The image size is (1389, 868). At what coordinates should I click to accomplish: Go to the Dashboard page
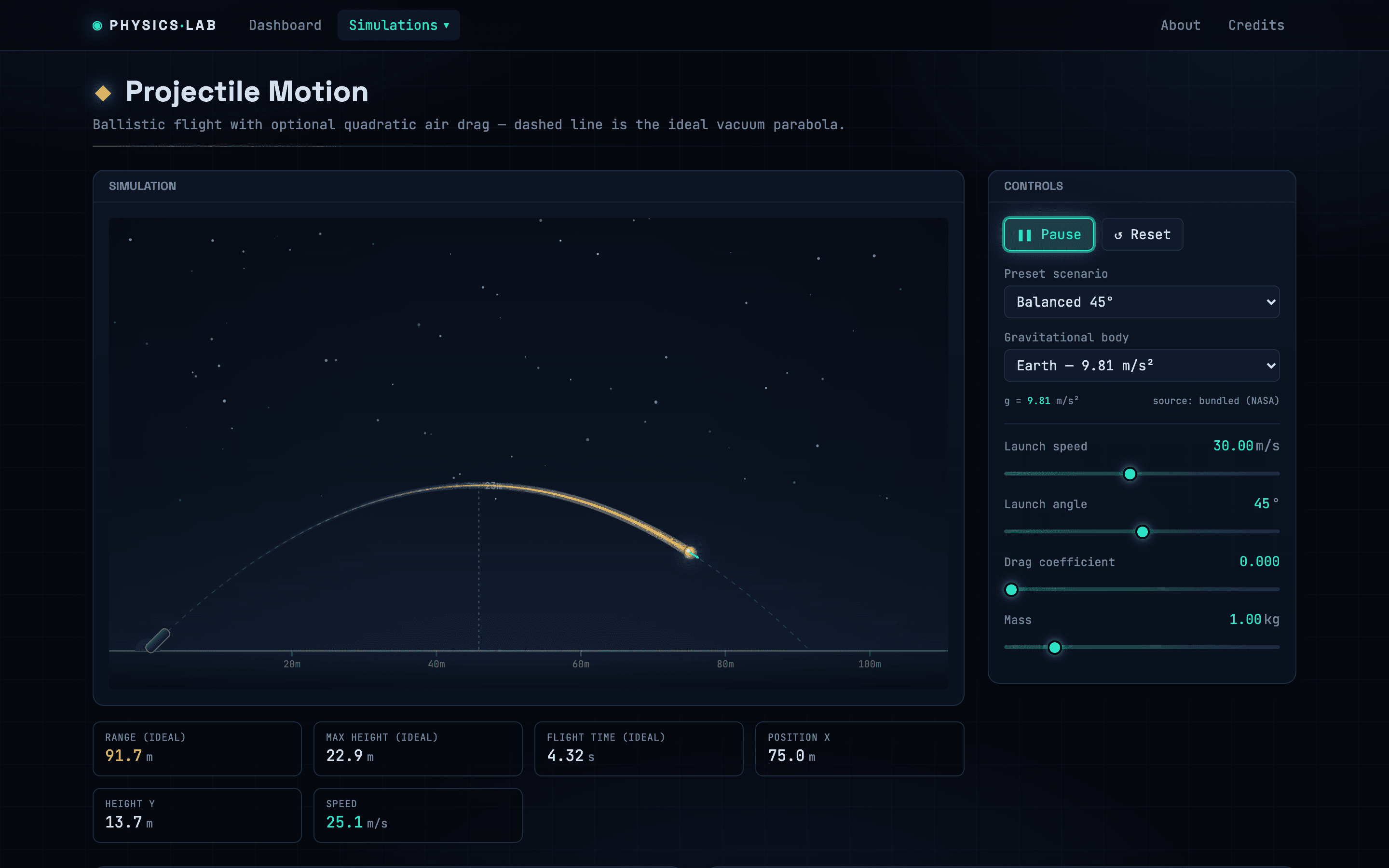point(285,25)
